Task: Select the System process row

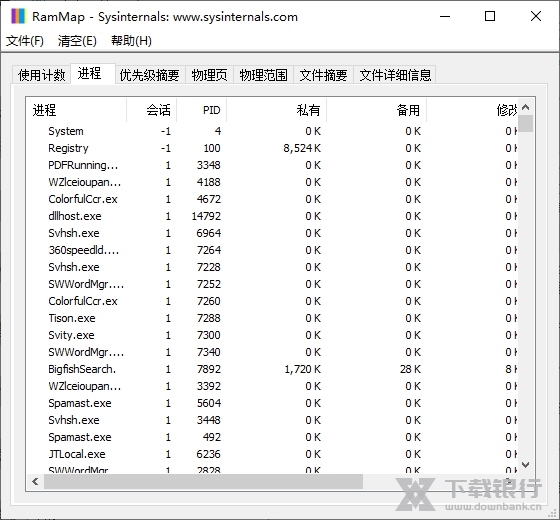Action: pos(271,131)
